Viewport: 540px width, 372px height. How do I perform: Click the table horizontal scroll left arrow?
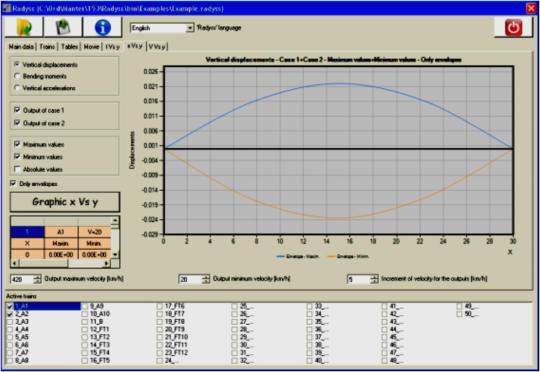pyautogui.click(x=14, y=264)
